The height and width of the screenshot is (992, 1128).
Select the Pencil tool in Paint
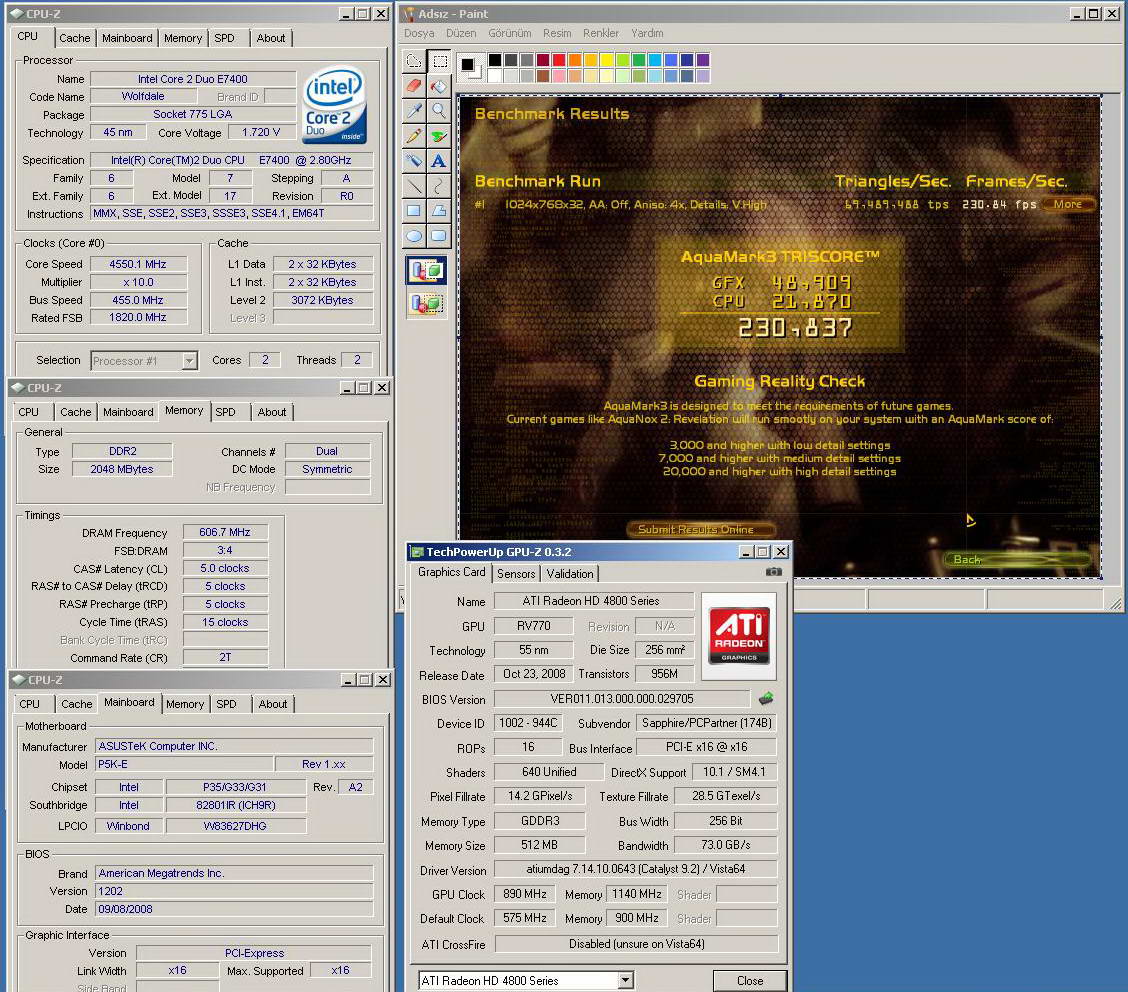[414, 136]
